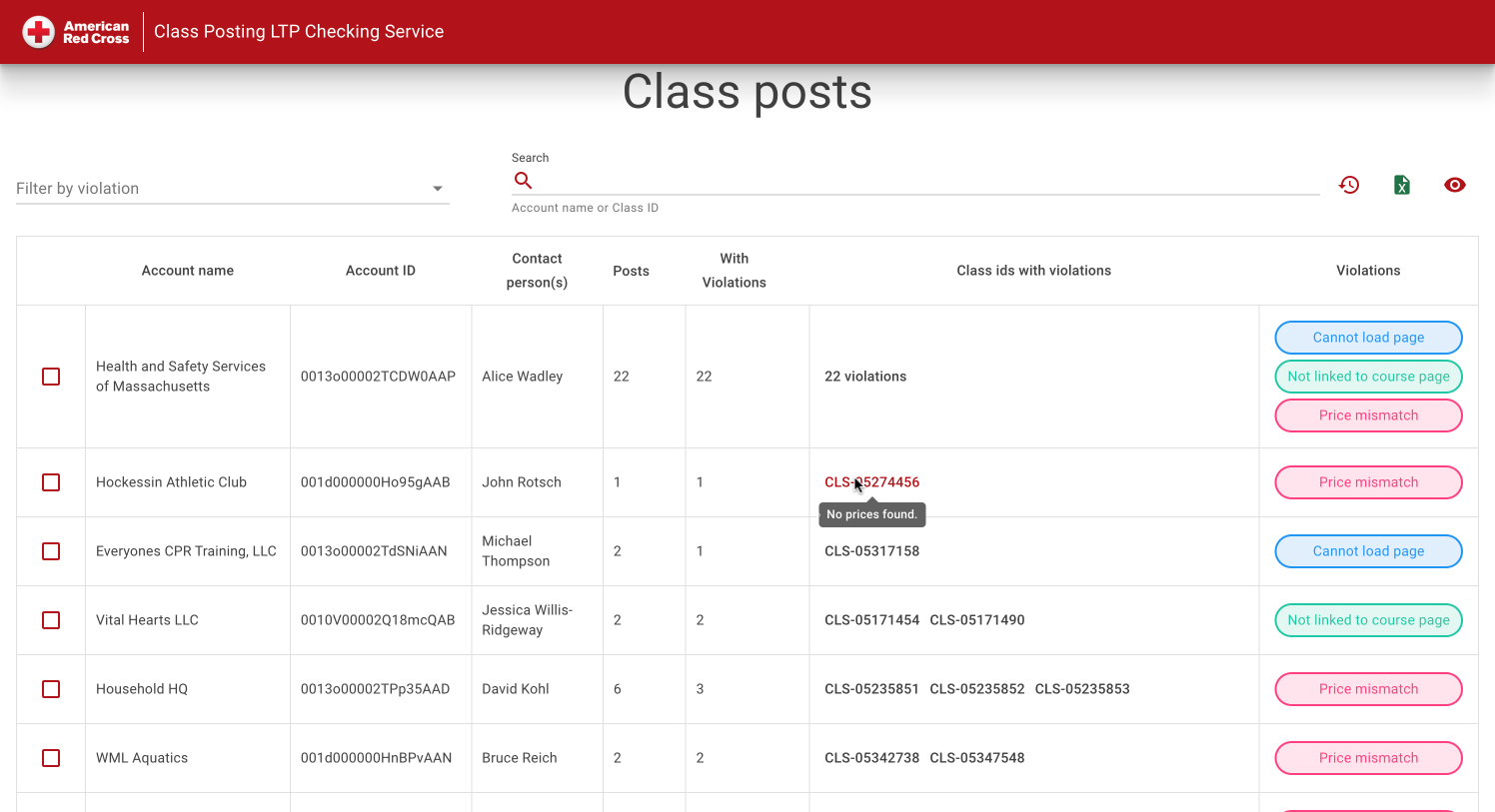Viewport: 1495px width, 812px height.
Task: Click account name WML Aquatics
Action: tap(142, 758)
